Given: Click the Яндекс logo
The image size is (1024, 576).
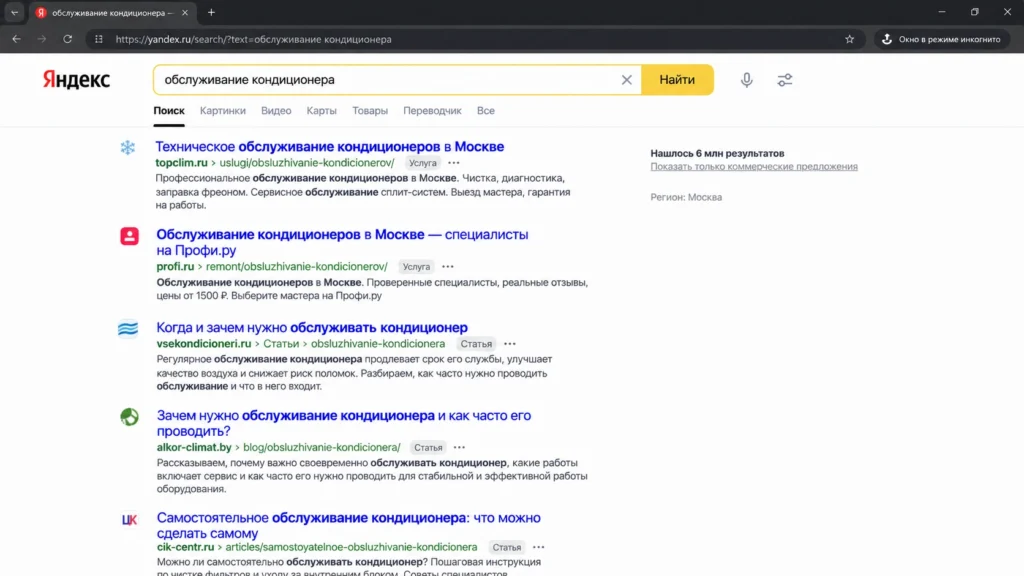Looking at the screenshot, I should click(76, 80).
